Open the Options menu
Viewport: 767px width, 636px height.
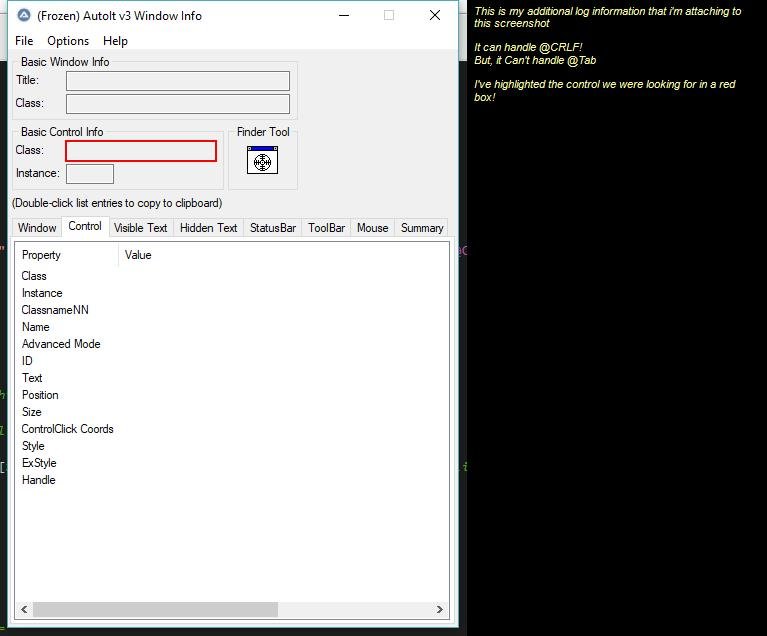(68, 41)
